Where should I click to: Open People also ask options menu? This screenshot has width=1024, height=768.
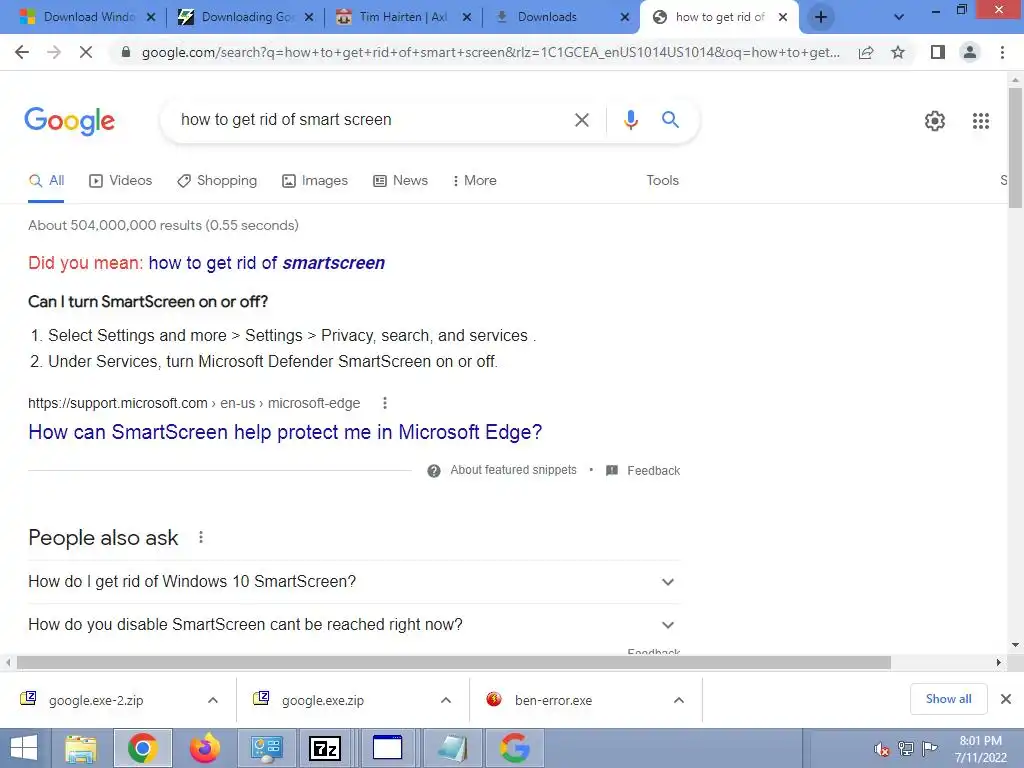coord(200,537)
